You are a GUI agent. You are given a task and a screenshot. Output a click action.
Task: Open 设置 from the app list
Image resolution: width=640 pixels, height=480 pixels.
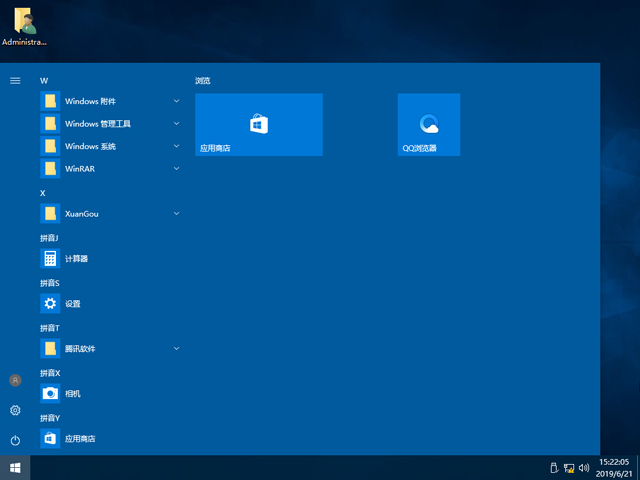click(72, 304)
